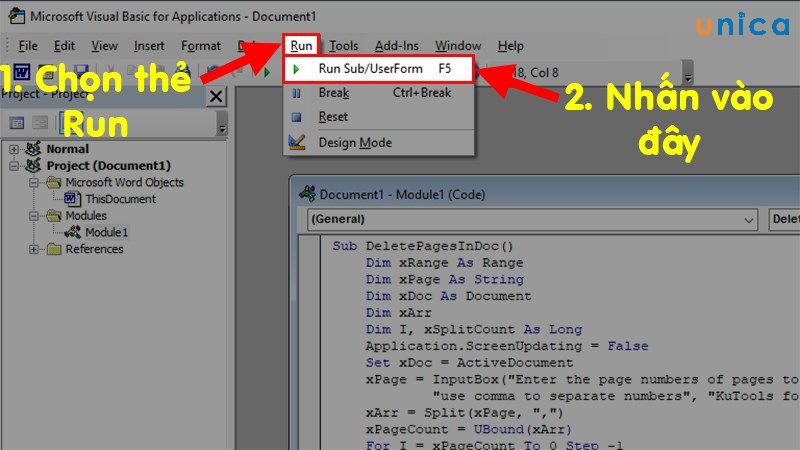Image resolution: width=800 pixels, height=450 pixels.
Task: Choose Break in the Run menu
Action: point(378,93)
